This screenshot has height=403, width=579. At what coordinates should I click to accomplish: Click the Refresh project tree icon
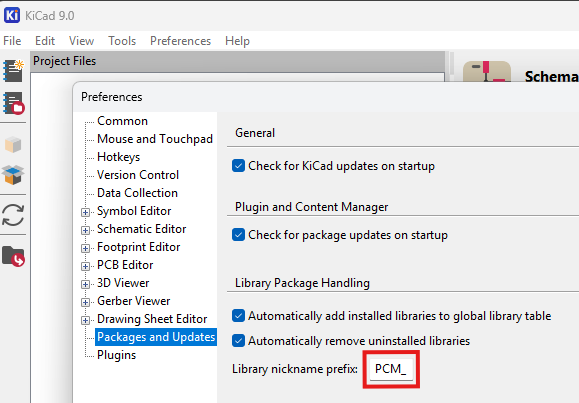tap(13, 215)
